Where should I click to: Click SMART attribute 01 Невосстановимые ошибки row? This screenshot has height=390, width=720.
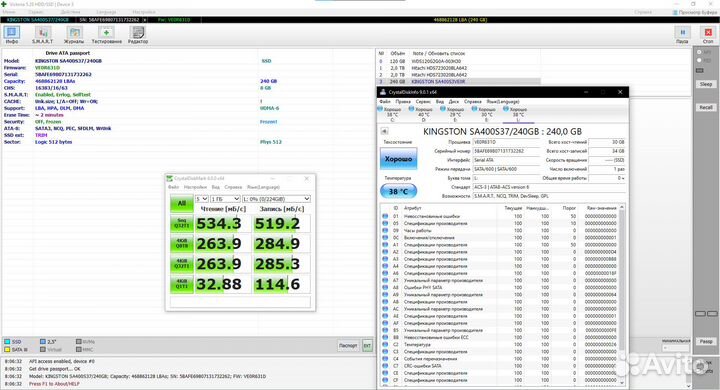[500, 216]
